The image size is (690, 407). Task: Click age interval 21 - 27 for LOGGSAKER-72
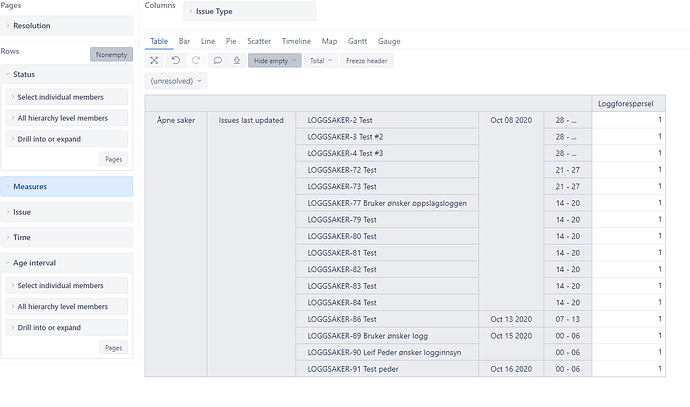pyautogui.click(x=568, y=170)
